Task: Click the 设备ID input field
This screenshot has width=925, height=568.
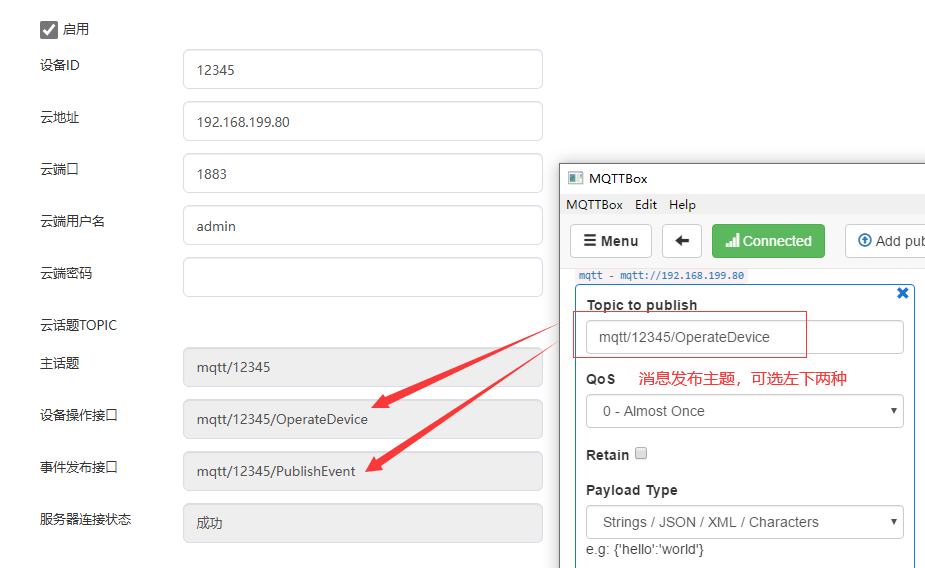Action: (362, 70)
